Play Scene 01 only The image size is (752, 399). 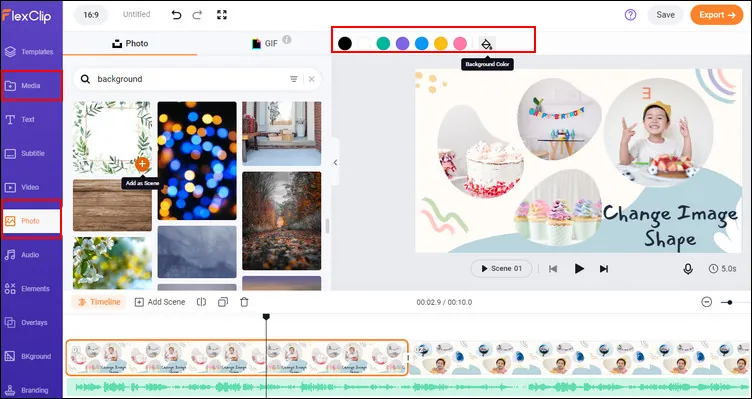point(502,269)
